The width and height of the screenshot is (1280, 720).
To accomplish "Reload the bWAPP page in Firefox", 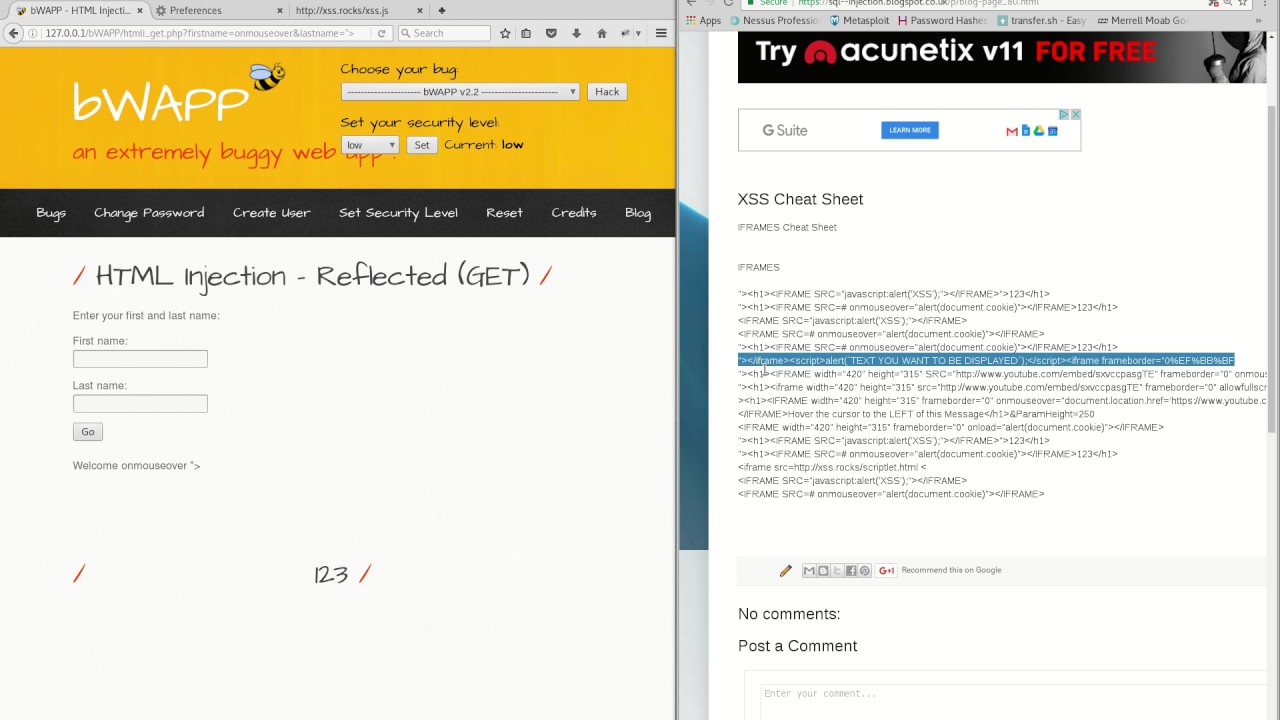I will [x=381, y=33].
